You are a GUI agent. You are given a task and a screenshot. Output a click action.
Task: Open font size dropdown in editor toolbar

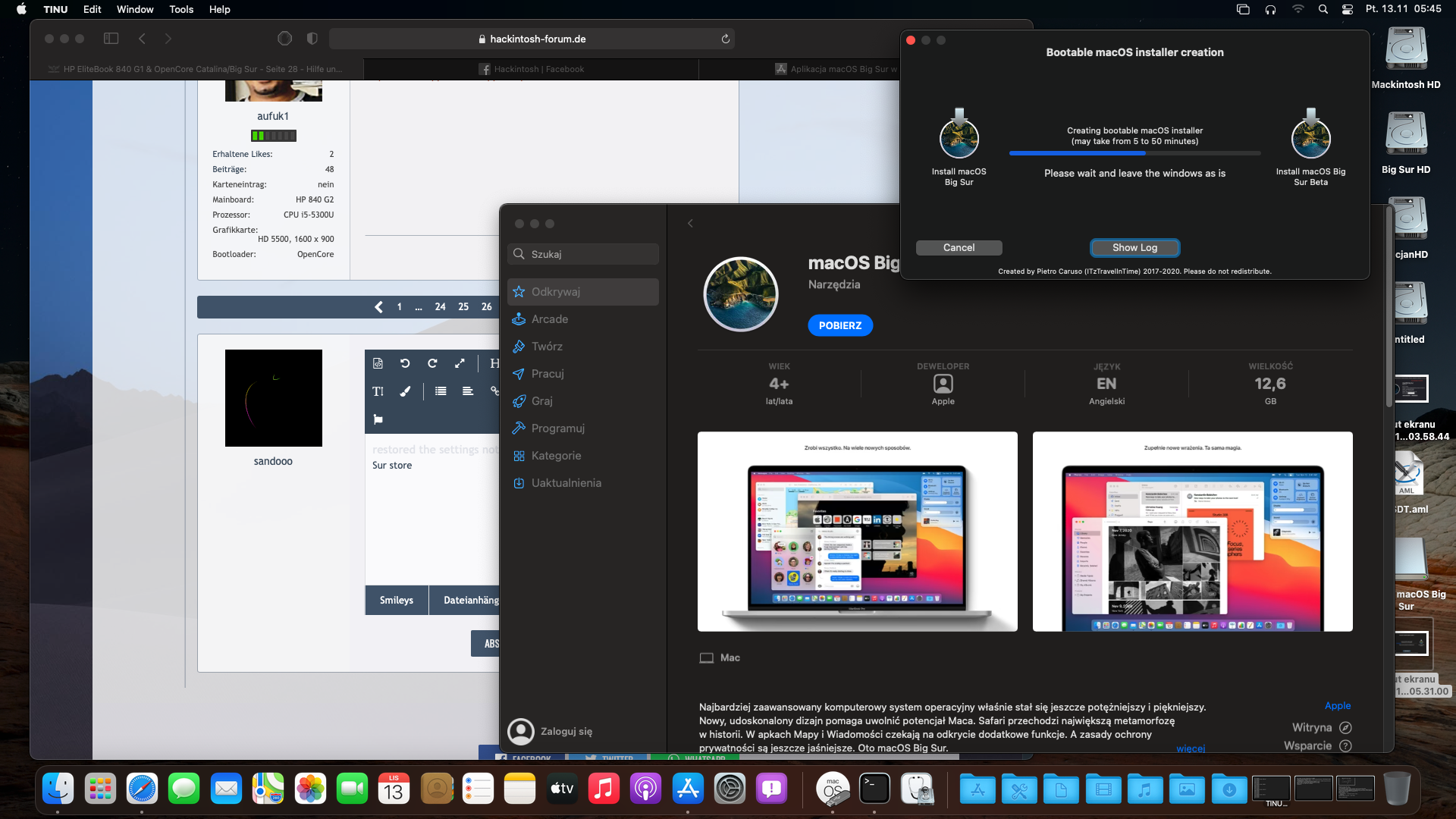[x=378, y=391]
